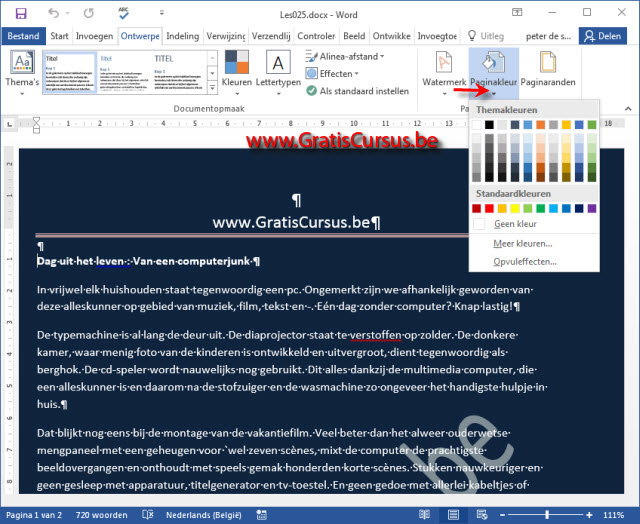Open Opvuleffecten... dialog
640x524 pixels.
click(x=534, y=262)
